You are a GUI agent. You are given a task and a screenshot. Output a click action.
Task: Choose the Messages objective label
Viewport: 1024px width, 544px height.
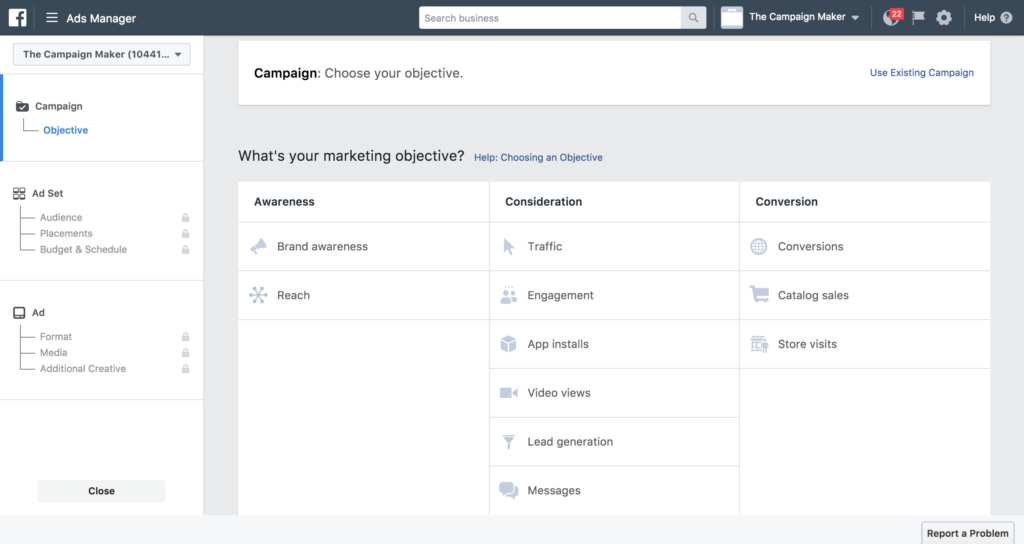point(554,490)
